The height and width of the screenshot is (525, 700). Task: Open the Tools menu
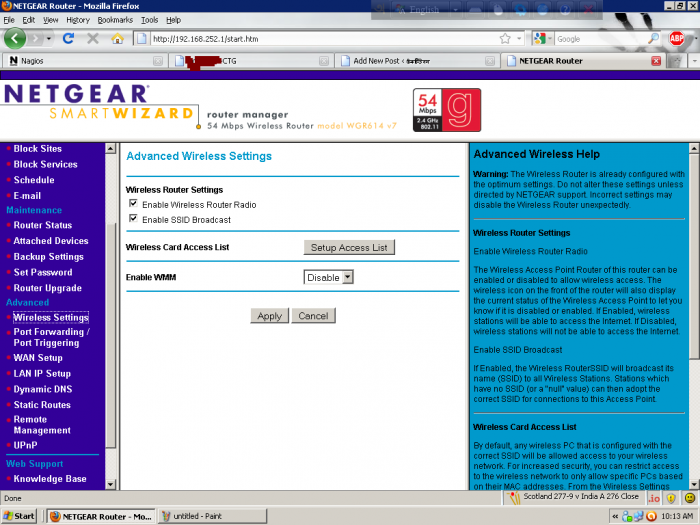coord(150,20)
